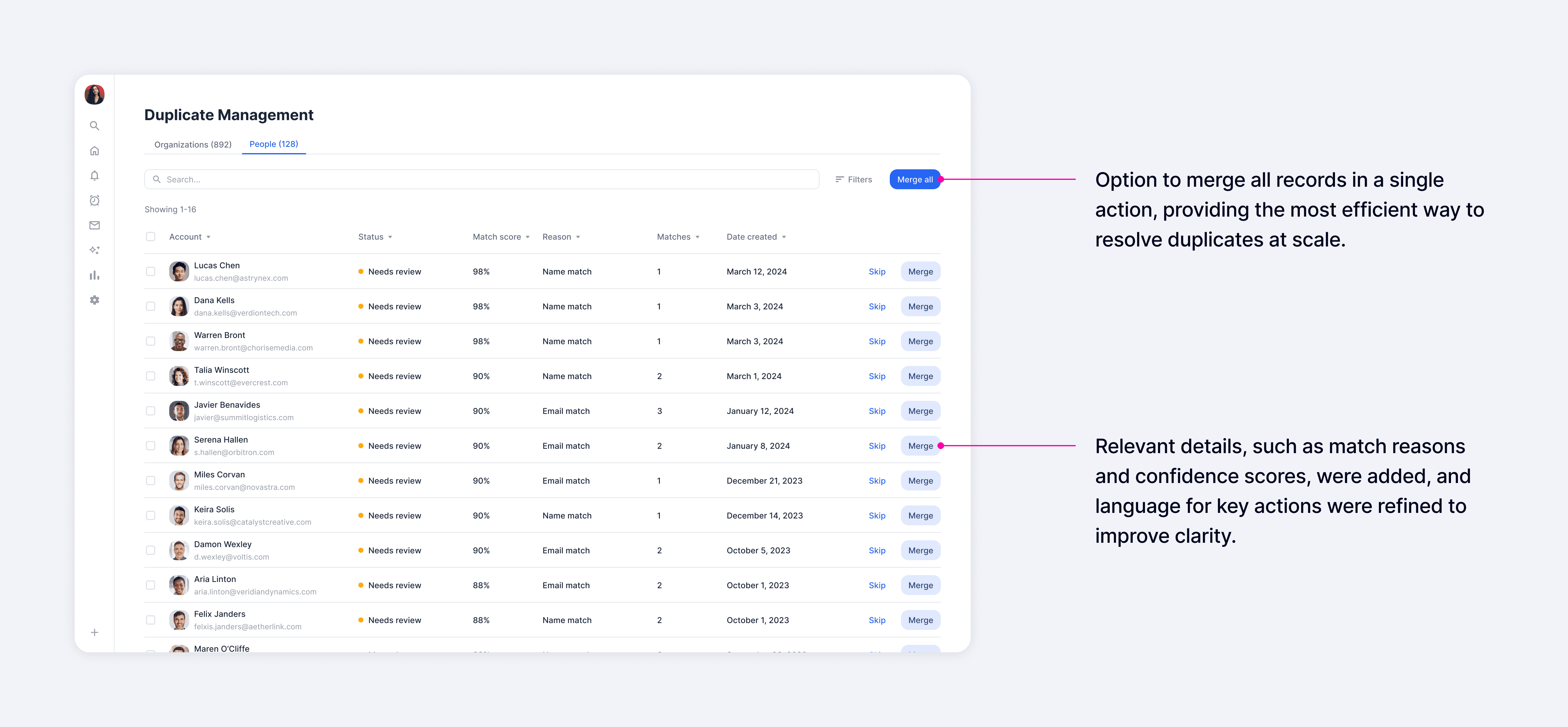1568x727 pixels.
Task: Click the AI sparkle sidebar icon
Action: tap(94, 250)
